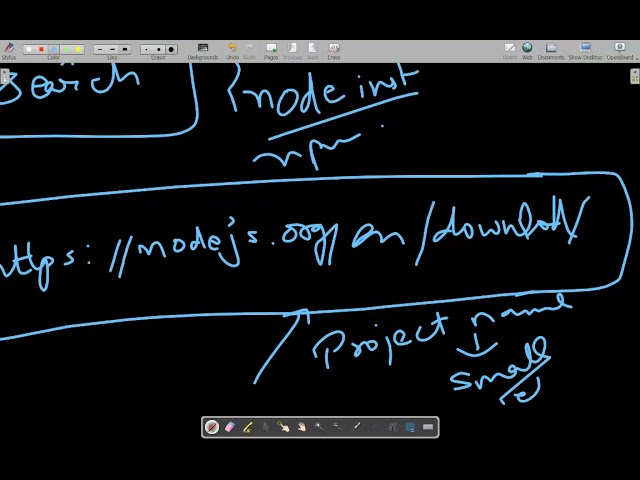Select the small eraser size

[147, 49]
